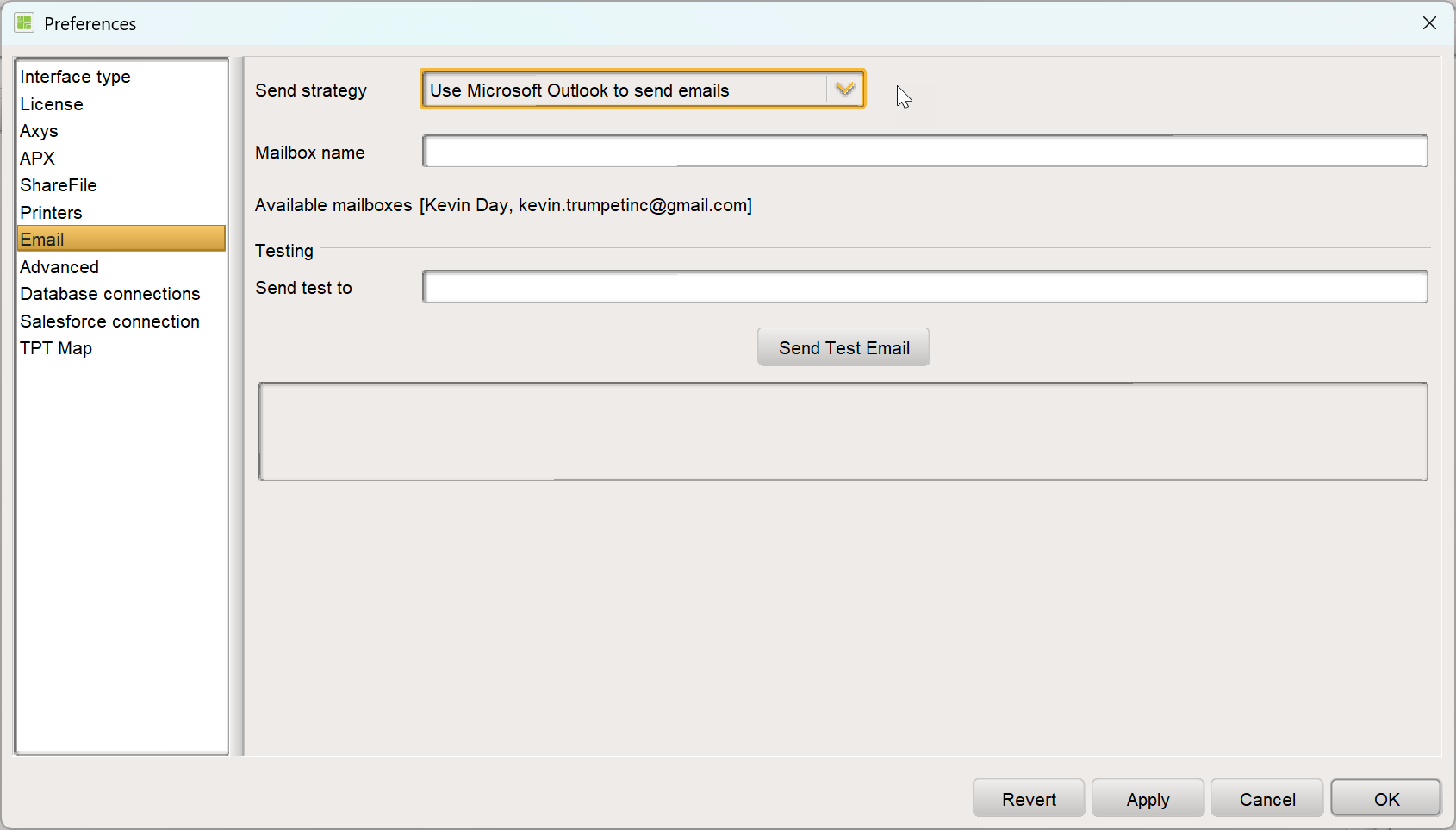Open the Send strategy dropdown arrow
This screenshot has width=1456, height=830.
(845, 90)
